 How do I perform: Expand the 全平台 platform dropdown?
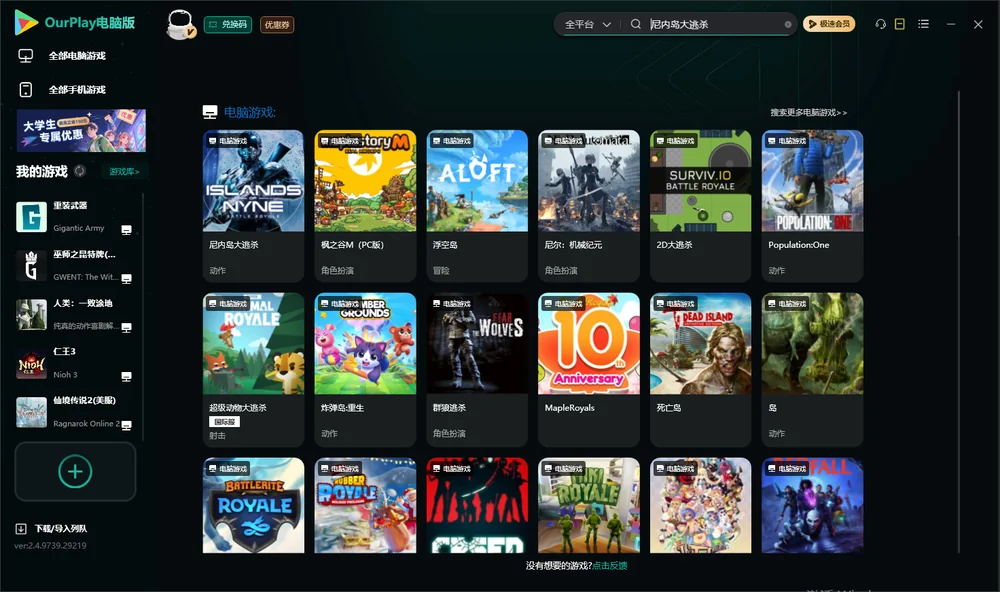click(x=587, y=24)
